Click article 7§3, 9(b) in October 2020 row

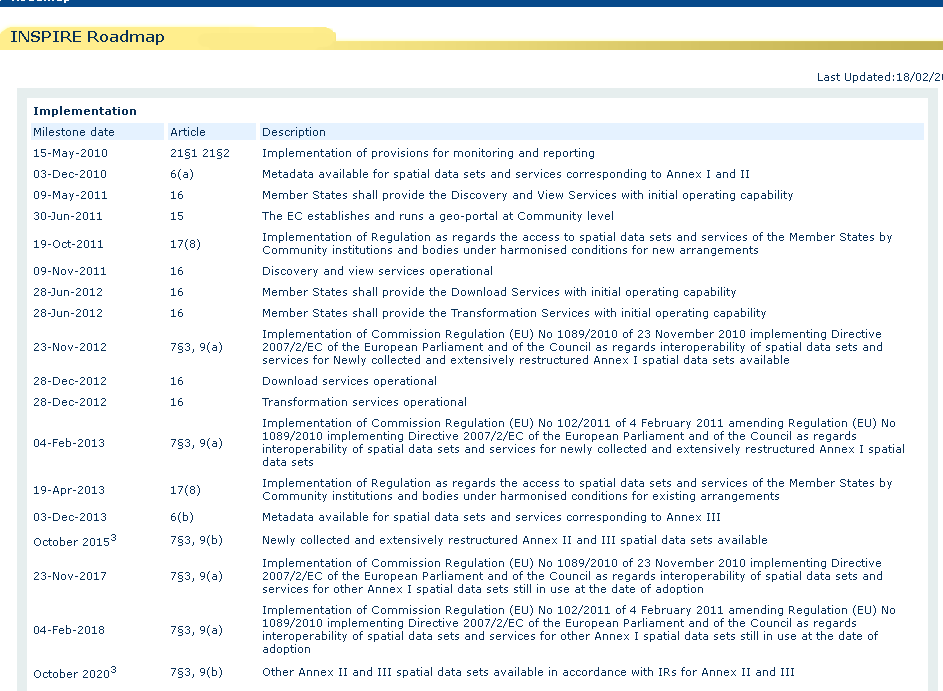pyautogui.click(x=197, y=672)
